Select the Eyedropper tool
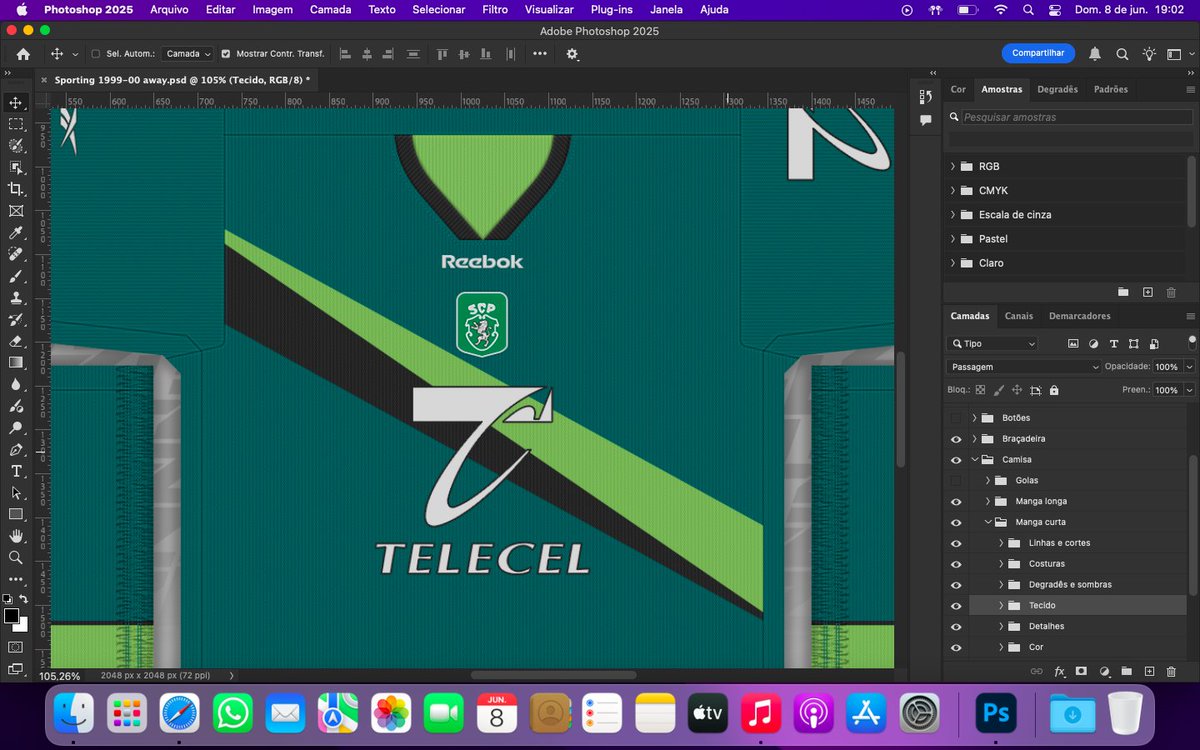The height and width of the screenshot is (750, 1200). click(16, 233)
